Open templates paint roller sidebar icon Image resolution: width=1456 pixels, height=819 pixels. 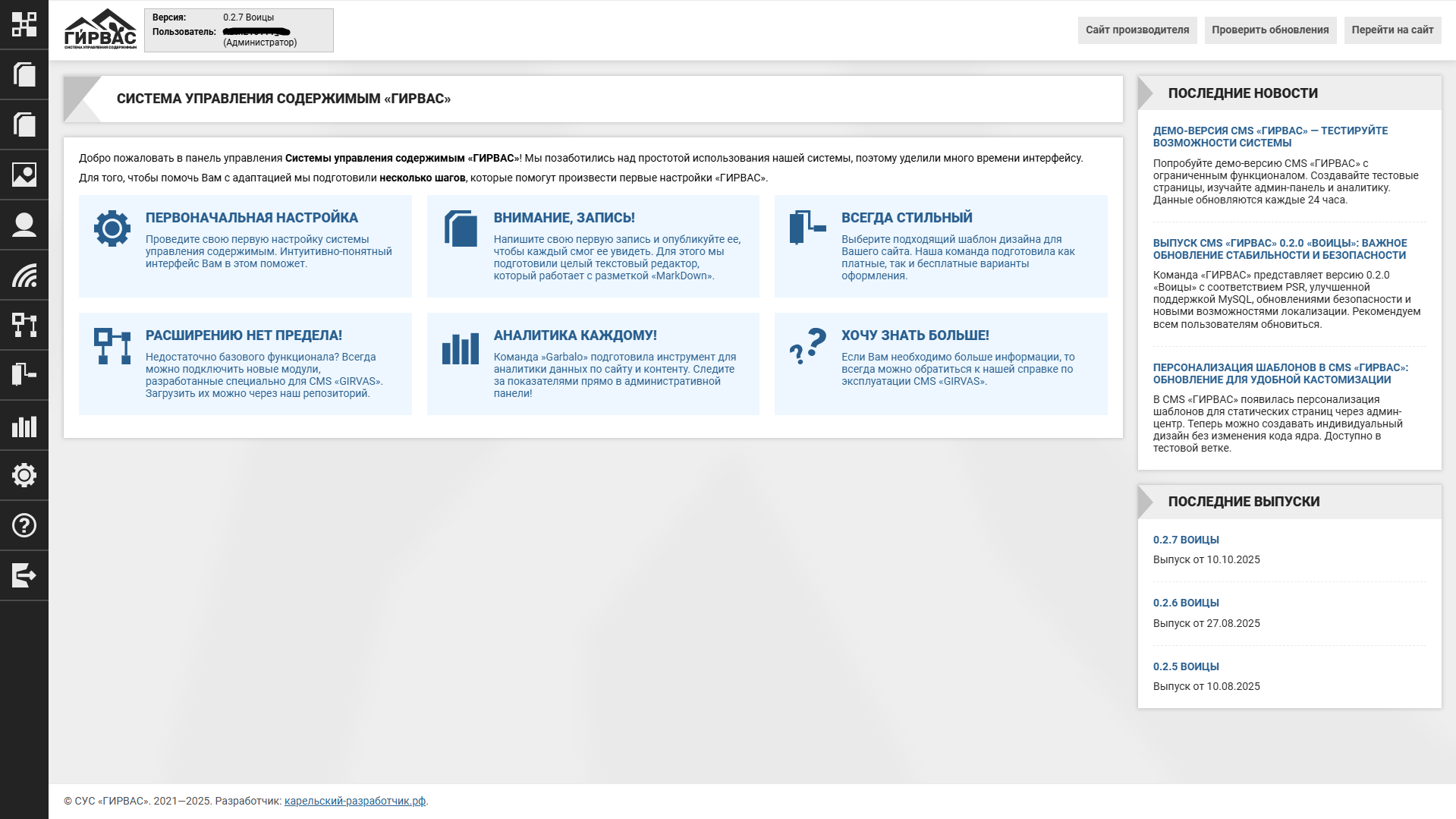(24, 375)
